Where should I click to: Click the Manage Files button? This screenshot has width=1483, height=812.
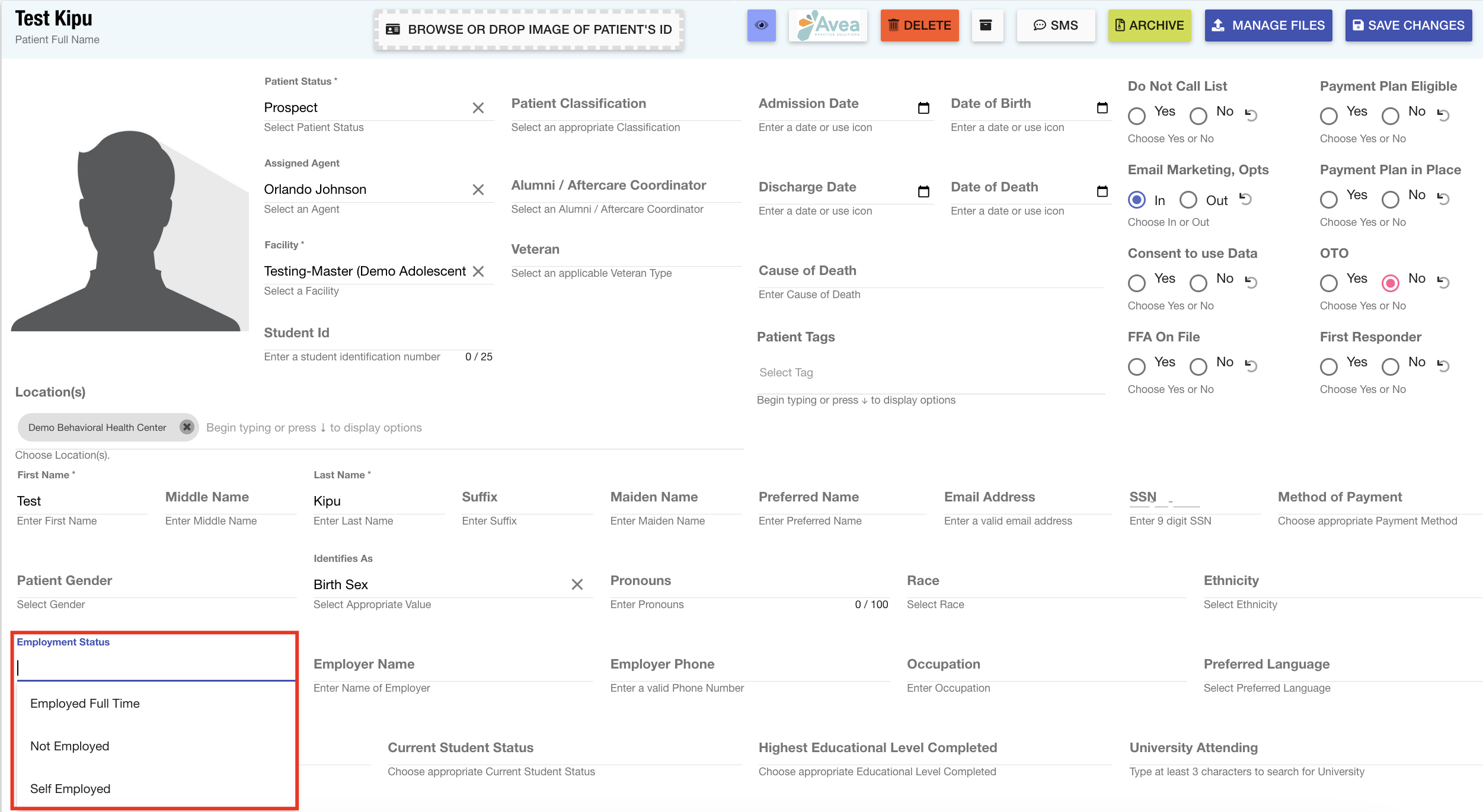pyautogui.click(x=1268, y=25)
